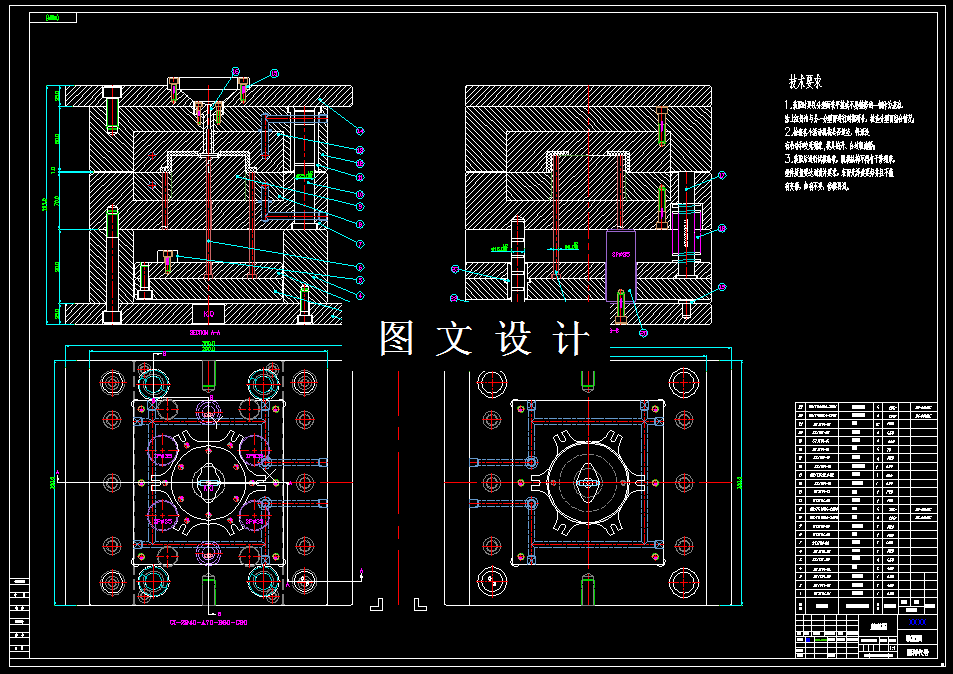
Task: Pick part balloon 20 below SP#35 block
Action: (643, 333)
